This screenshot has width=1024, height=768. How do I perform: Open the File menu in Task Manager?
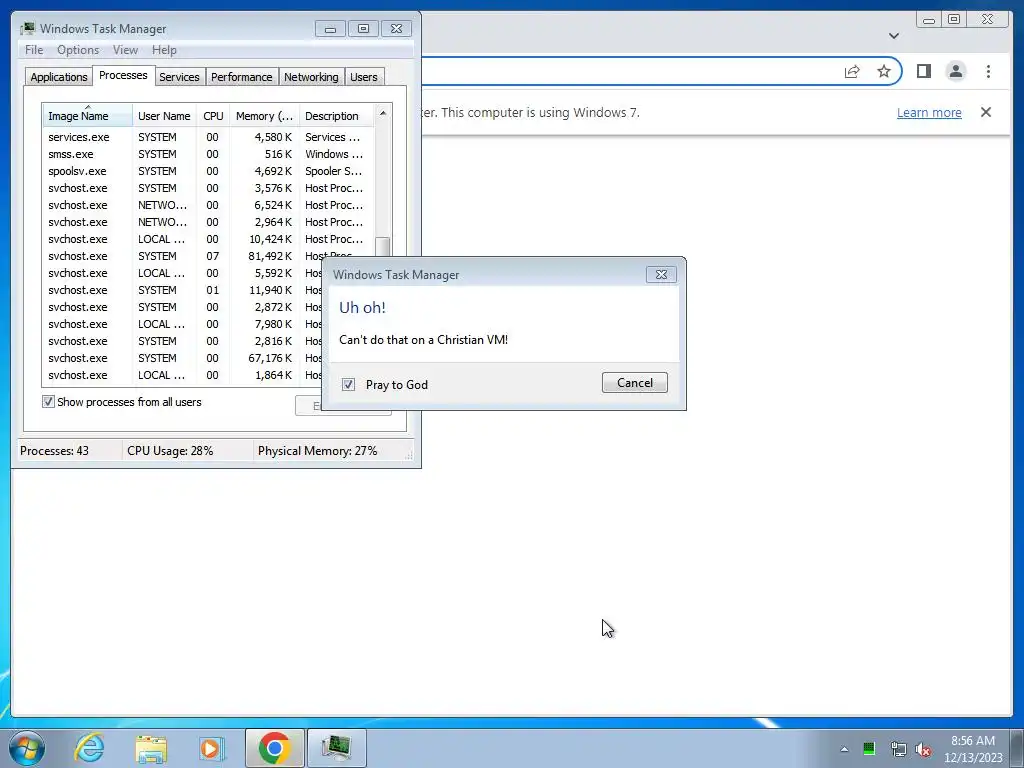point(34,50)
